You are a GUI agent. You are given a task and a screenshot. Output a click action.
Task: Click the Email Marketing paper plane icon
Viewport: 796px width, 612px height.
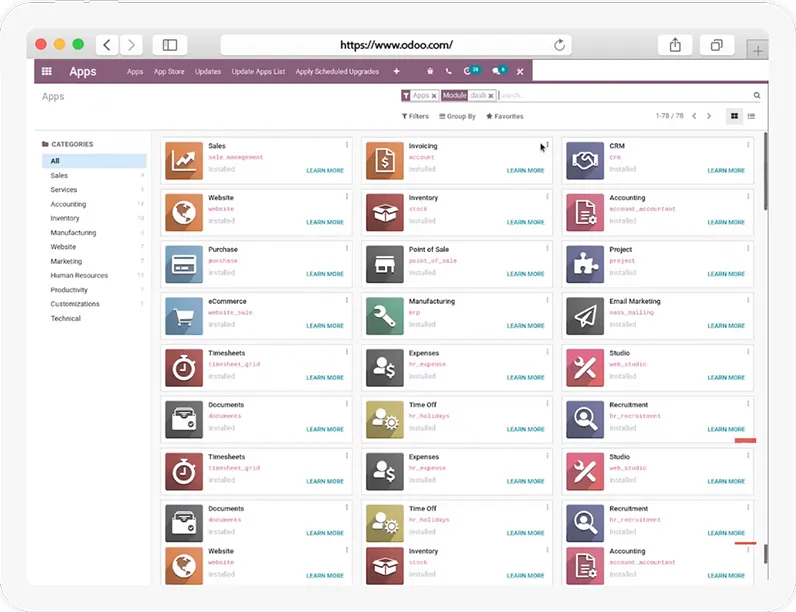click(585, 316)
